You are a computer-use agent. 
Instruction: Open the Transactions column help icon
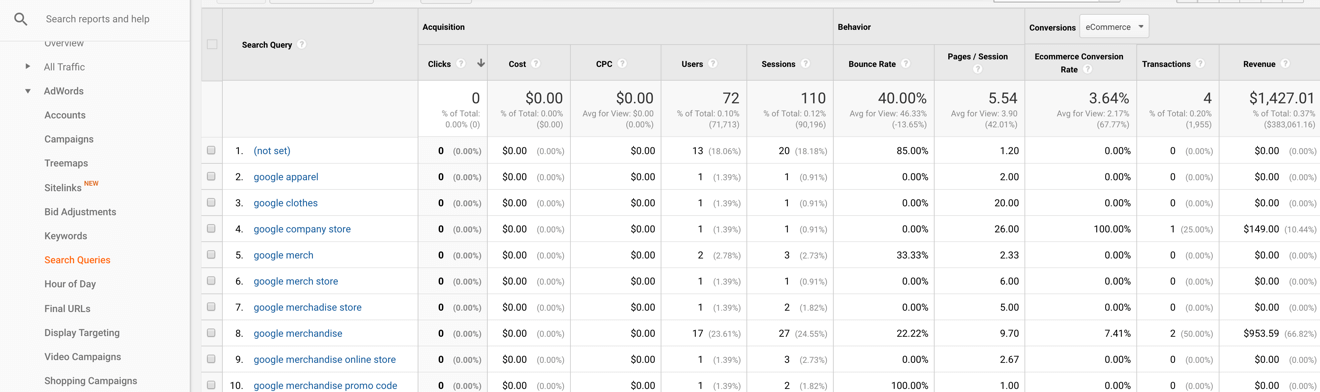pyautogui.click(x=1200, y=64)
